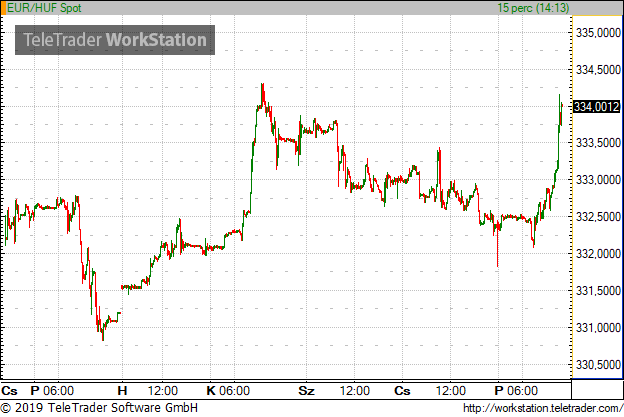This screenshot has height=417, width=624.
Task: Open the workstation.teletrader.com link
Action: [x=543, y=408]
